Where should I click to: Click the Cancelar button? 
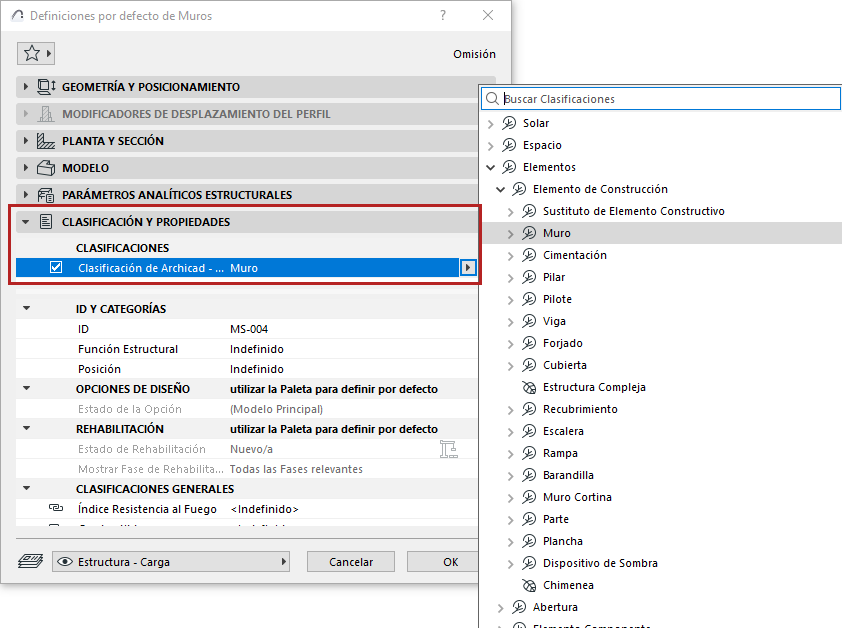click(351, 562)
